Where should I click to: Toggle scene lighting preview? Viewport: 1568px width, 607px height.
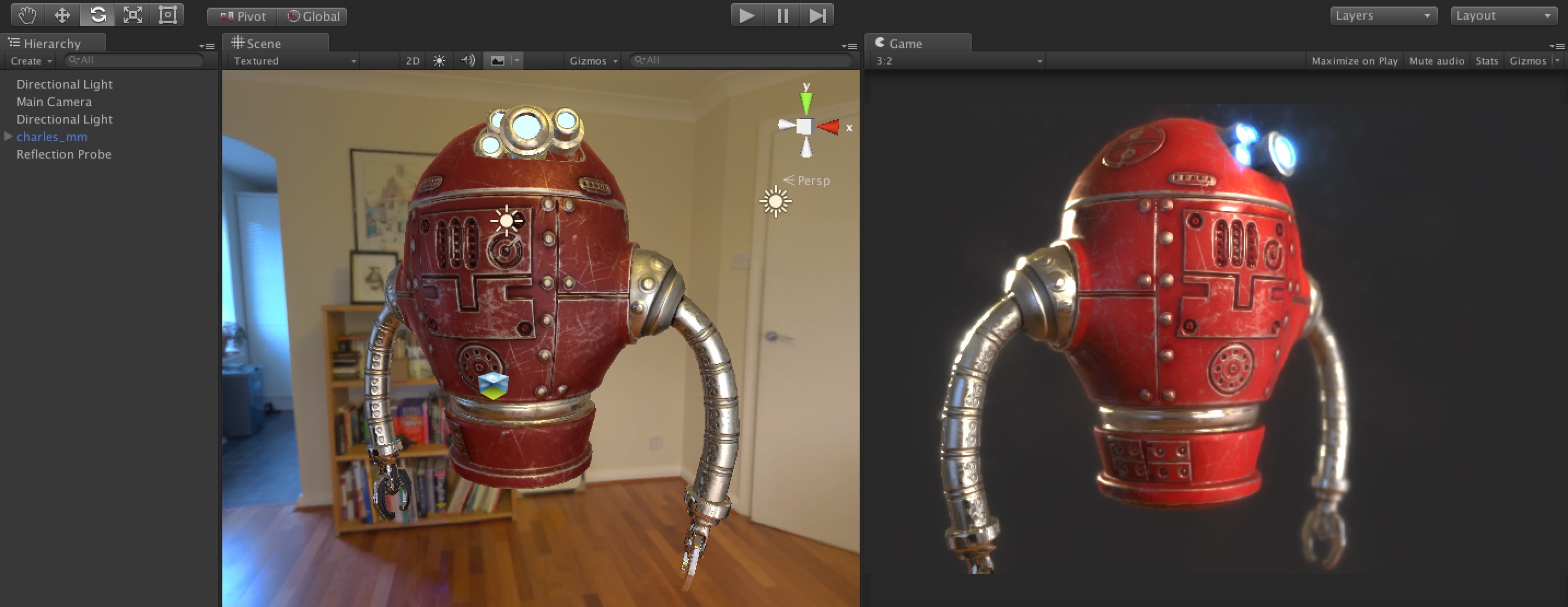point(438,60)
